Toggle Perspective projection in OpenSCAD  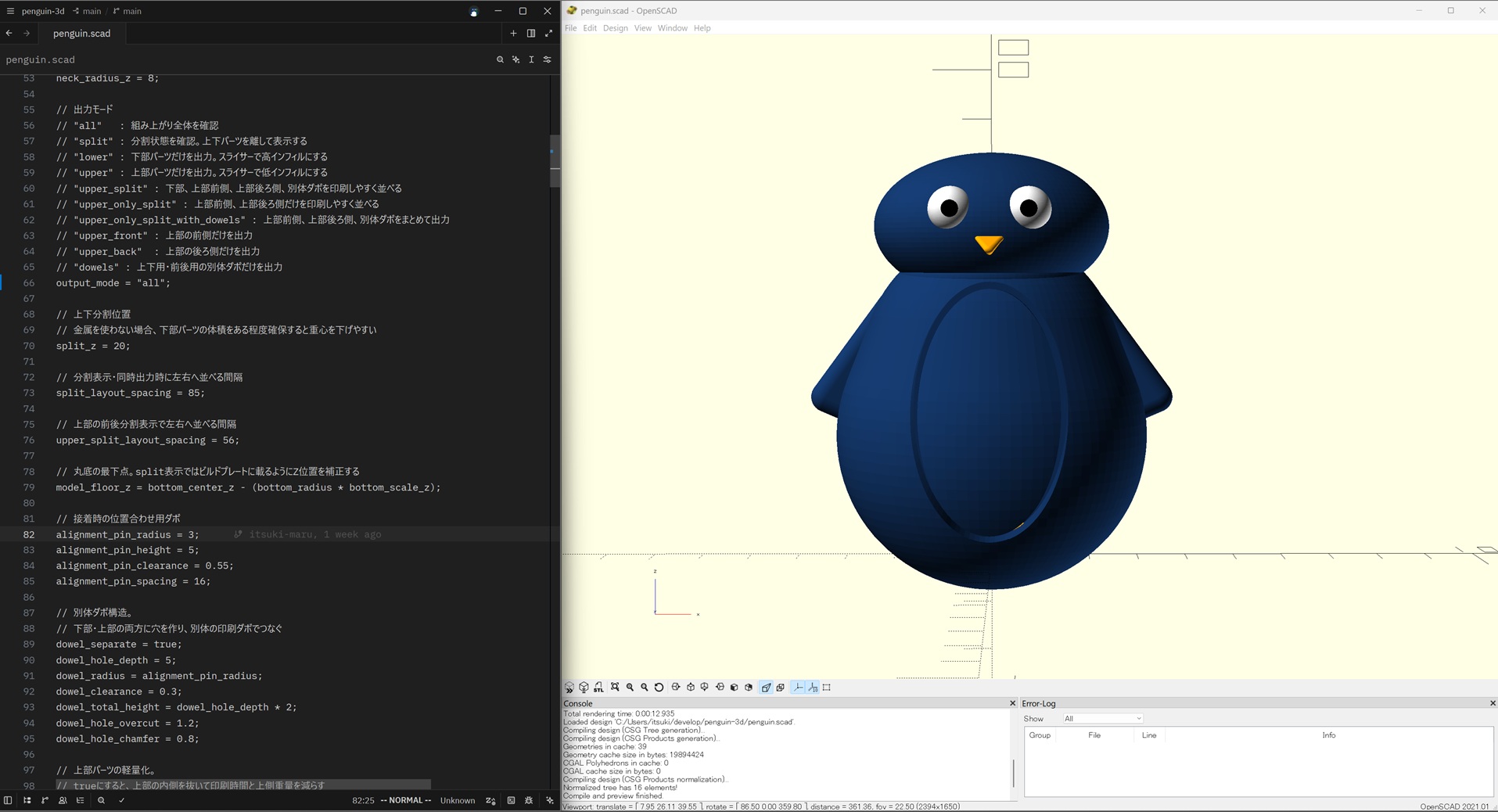click(766, 687)
